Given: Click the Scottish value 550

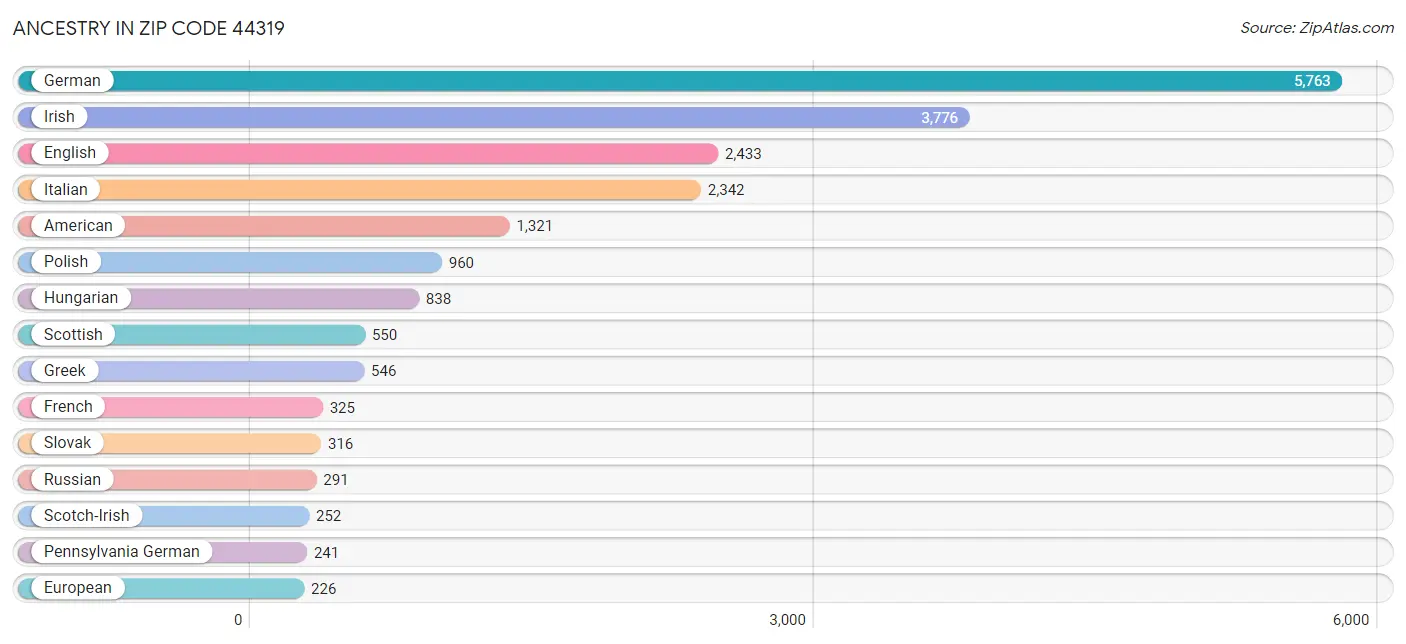Looking at the screenshot, I should pos(384,335).
